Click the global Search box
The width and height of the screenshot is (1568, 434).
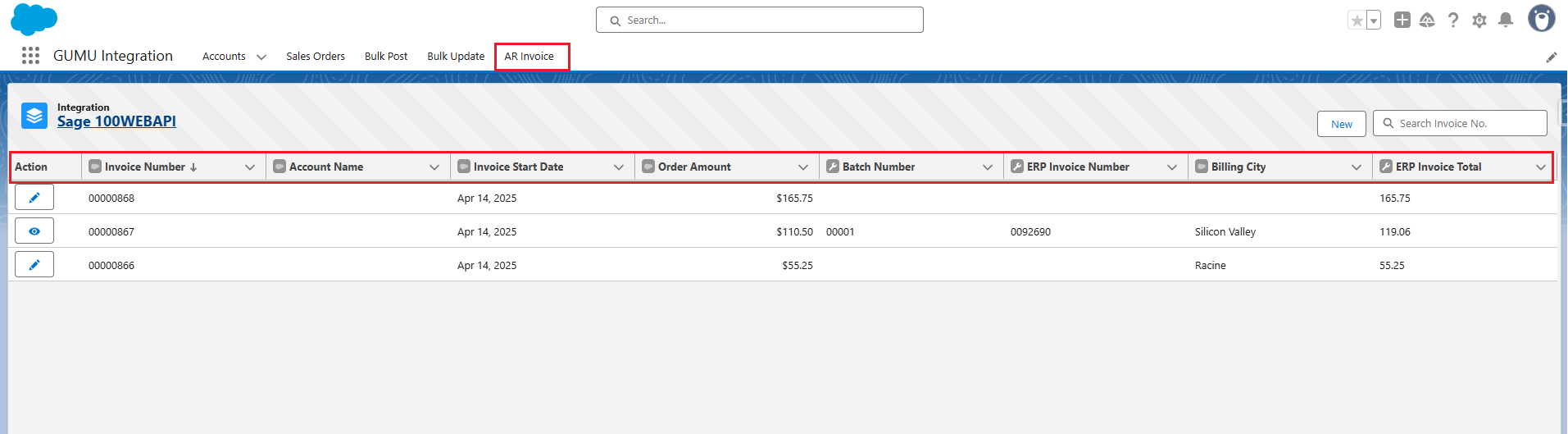coord(760,20)
